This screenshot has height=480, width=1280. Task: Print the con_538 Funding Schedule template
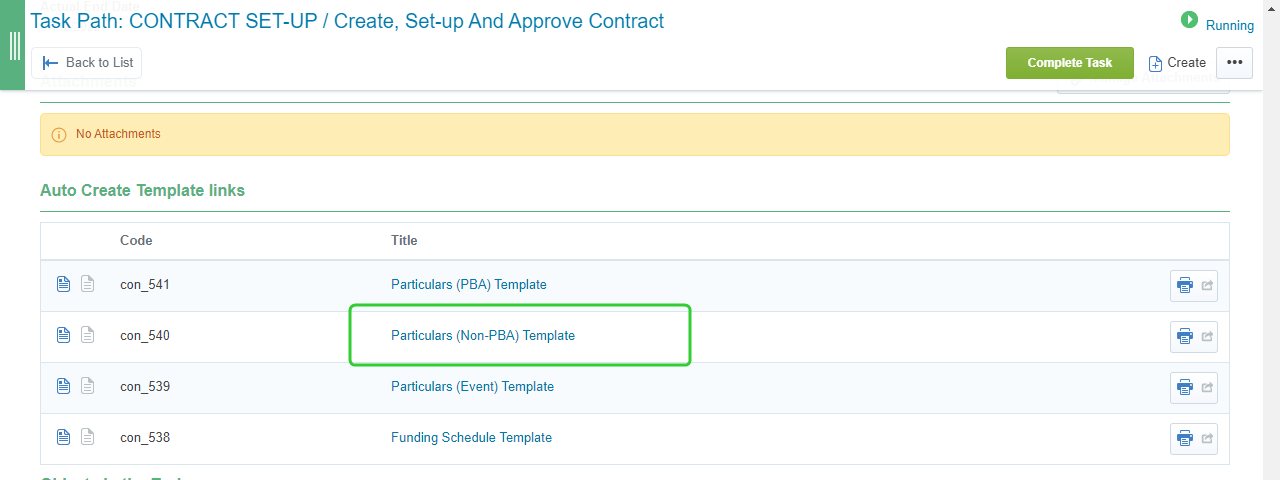click(x=1185, y=438)
